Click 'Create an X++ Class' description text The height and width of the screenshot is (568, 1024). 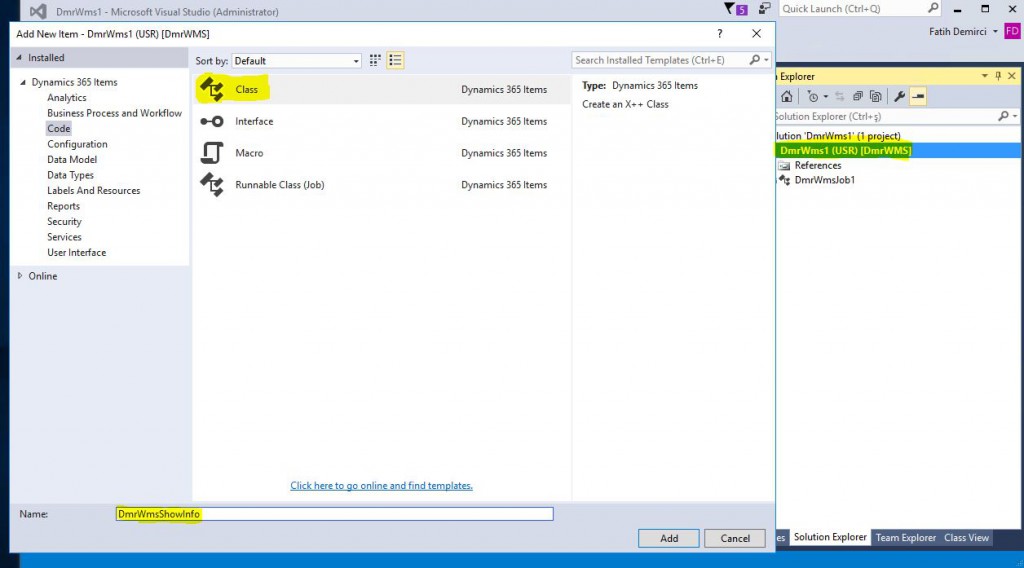(625, 104)
